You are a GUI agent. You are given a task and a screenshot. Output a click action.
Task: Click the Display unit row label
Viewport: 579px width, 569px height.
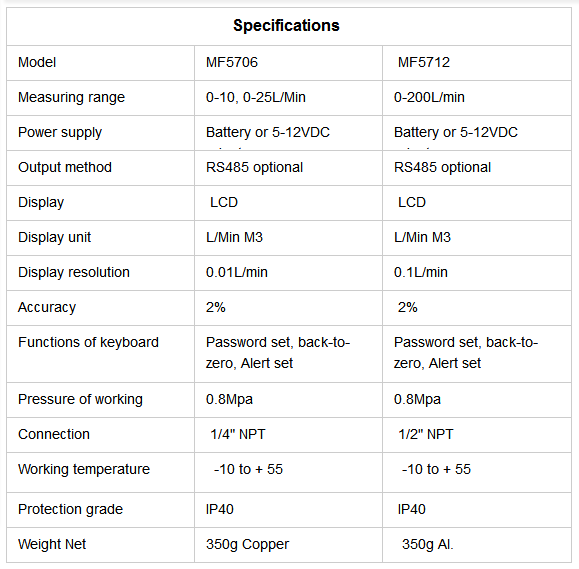tap(54, 237)
